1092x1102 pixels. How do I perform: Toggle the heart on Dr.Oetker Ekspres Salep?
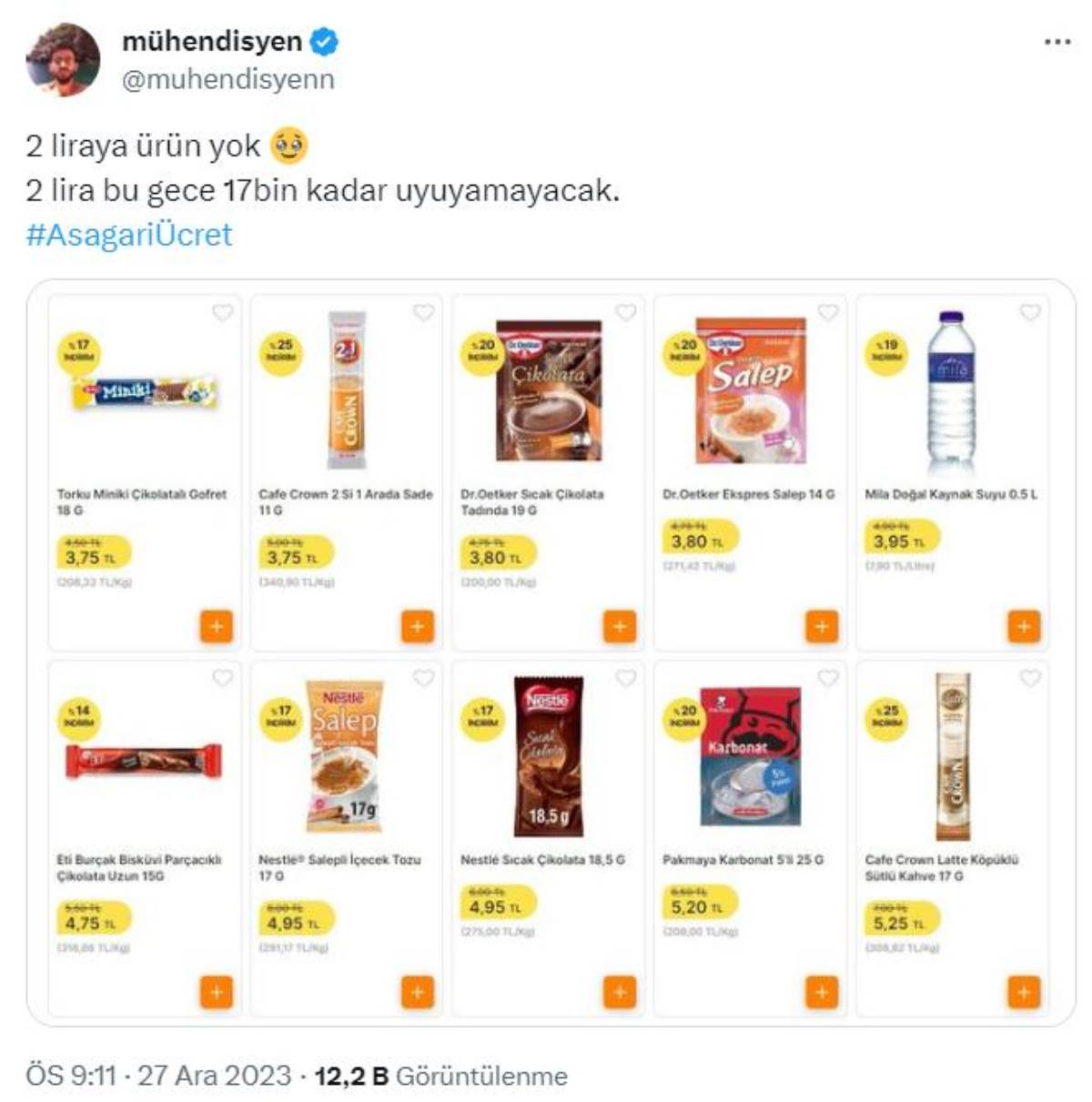[828, 313]
